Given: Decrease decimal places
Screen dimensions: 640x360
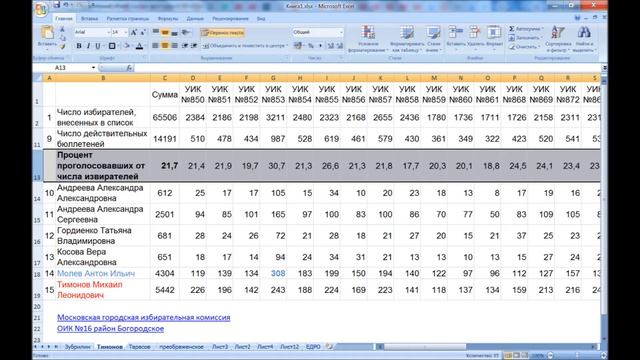Looking at the screenshot, I should (340, 46).
